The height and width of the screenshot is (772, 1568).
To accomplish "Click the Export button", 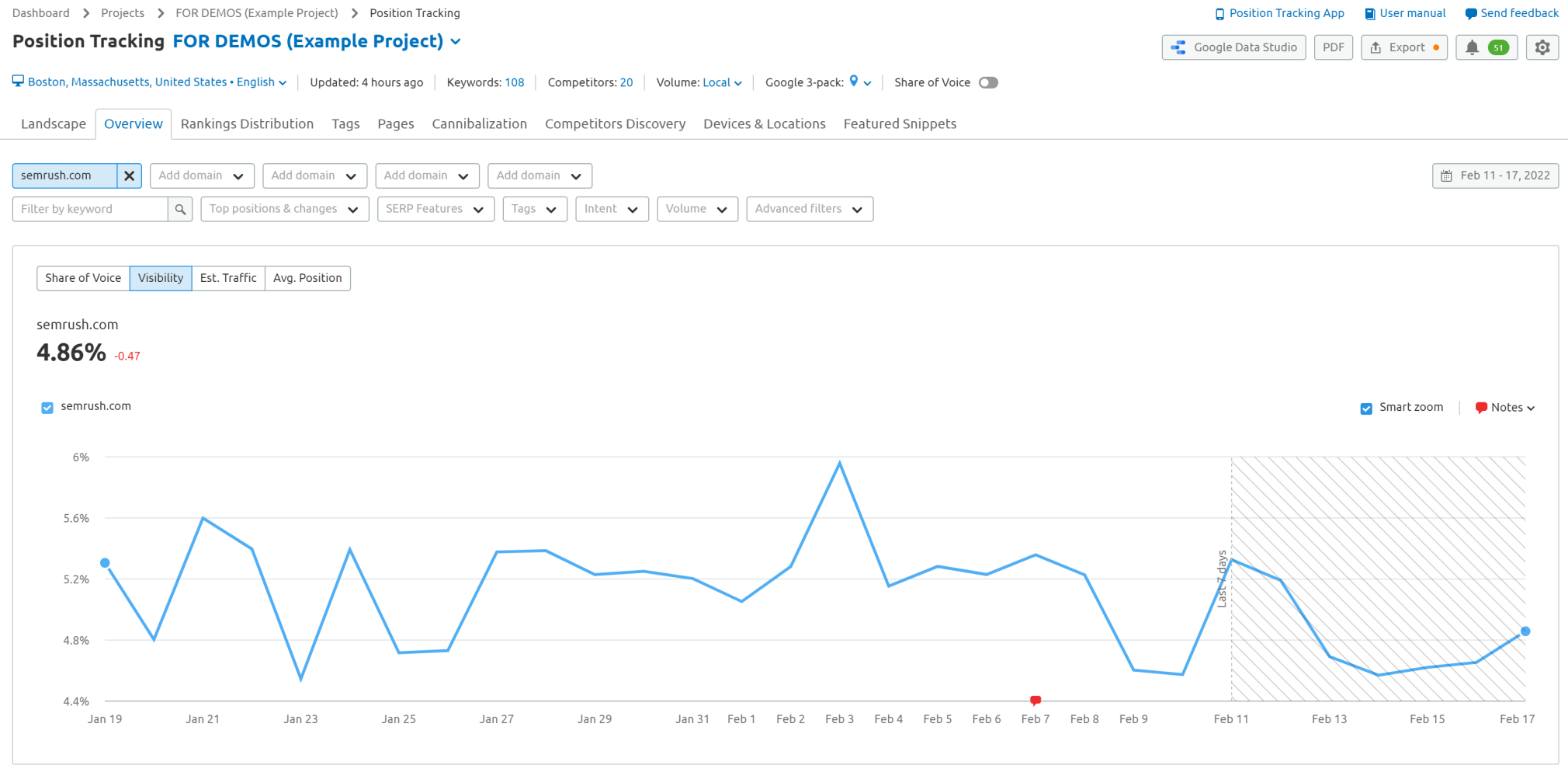I will coord(1404,47).
